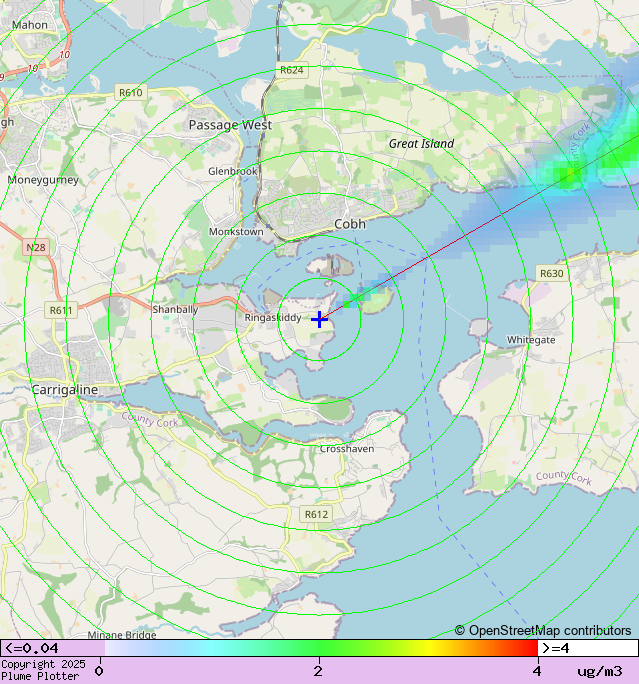Click the scale tick value 0

coord(99,671)
